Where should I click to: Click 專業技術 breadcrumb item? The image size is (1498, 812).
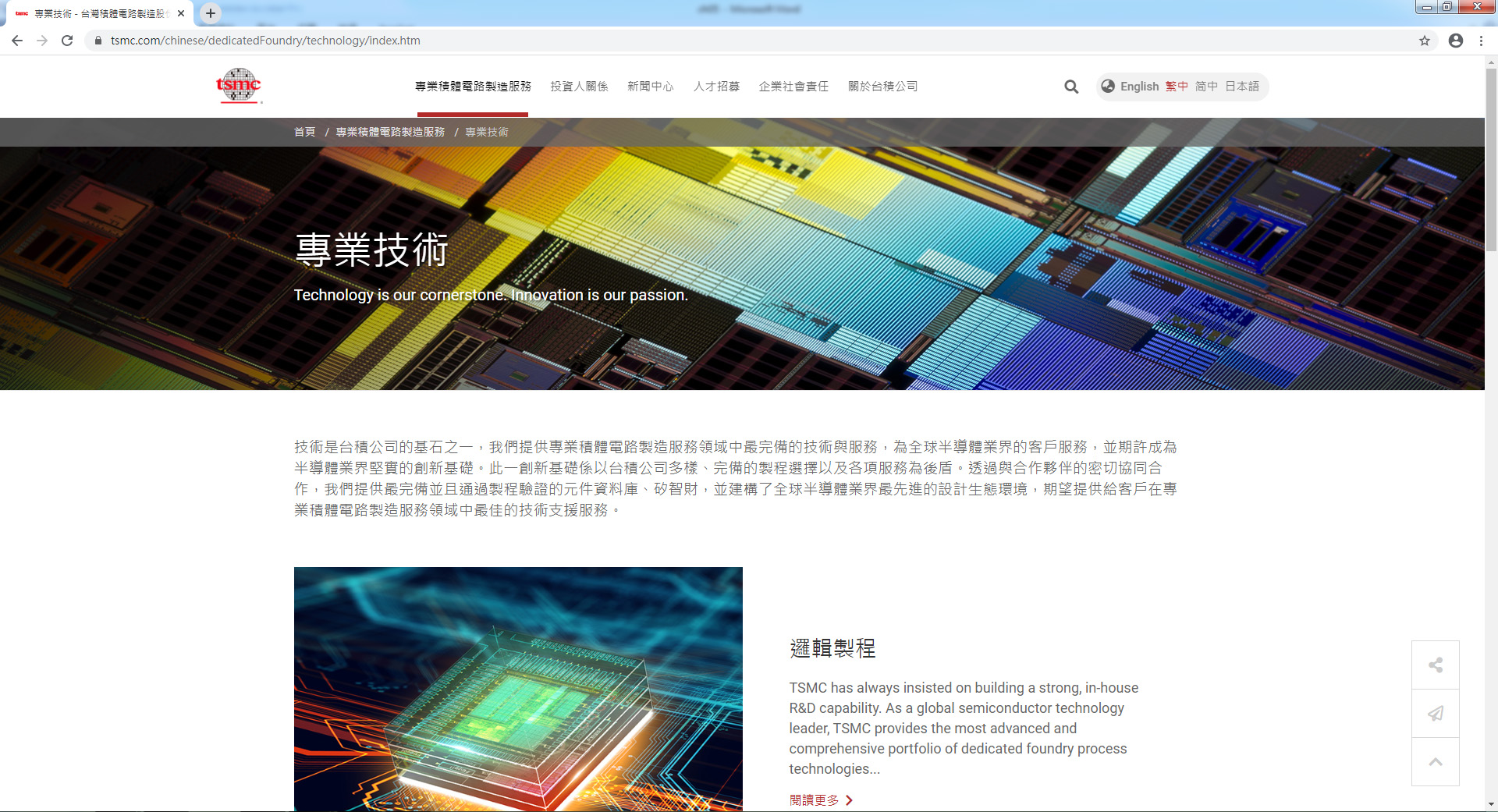(487, 132)
